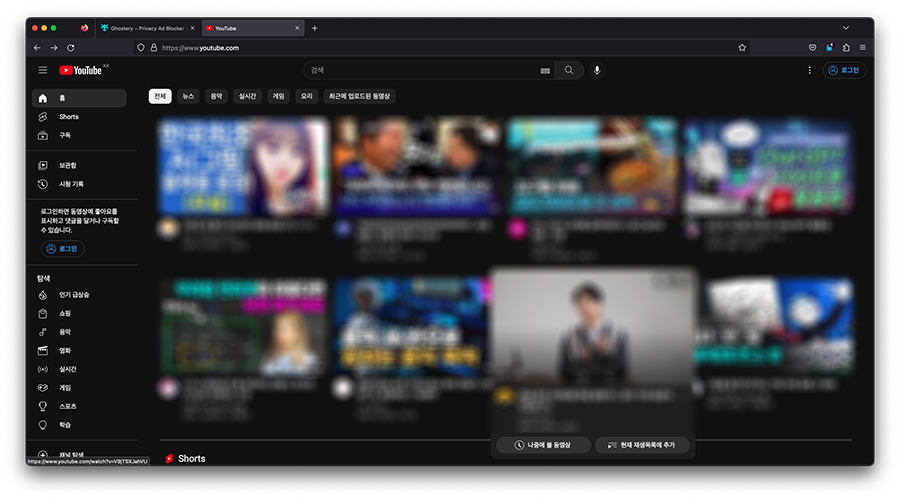This screenshot has width=900, height=500.
Task: Open Shorts from the left sidebar
Action: (x=79, y=117)
